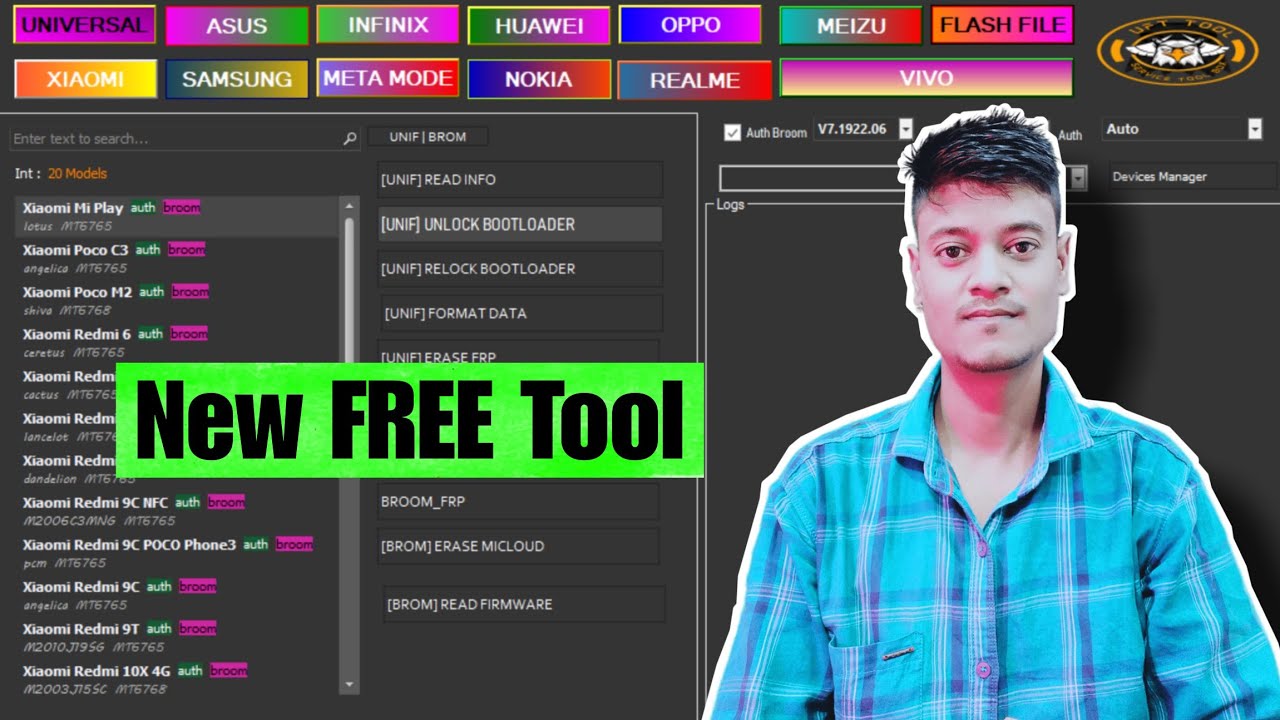Click the BROOM_FRP button
The image size is (1280, 720).
point(518,501)
